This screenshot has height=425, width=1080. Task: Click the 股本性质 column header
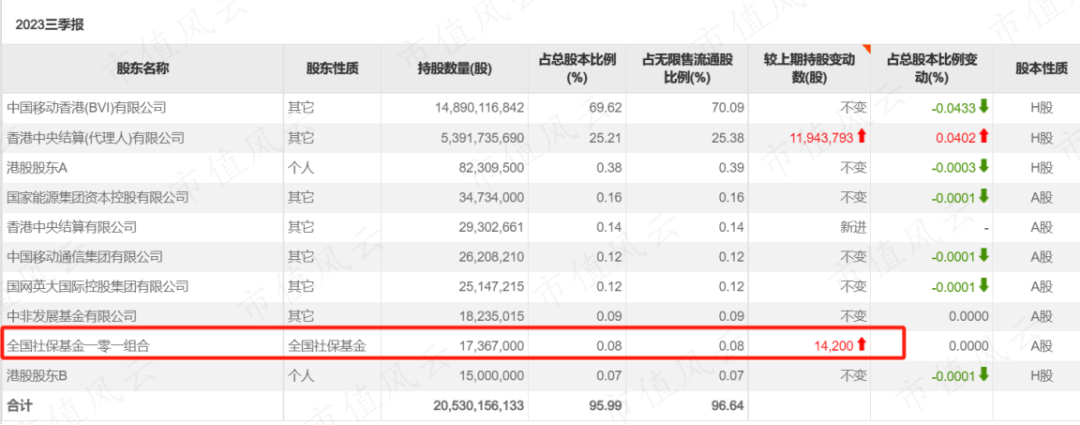pos(1041,68)
